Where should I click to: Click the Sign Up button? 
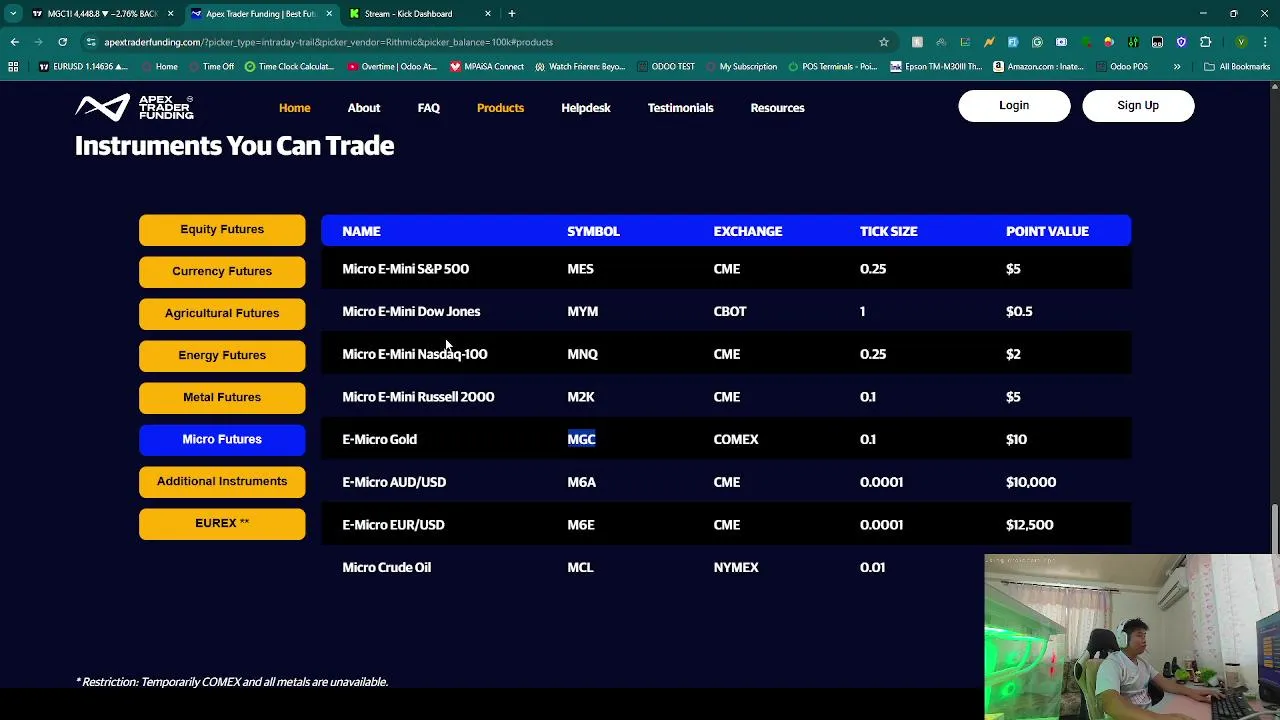1138,106
